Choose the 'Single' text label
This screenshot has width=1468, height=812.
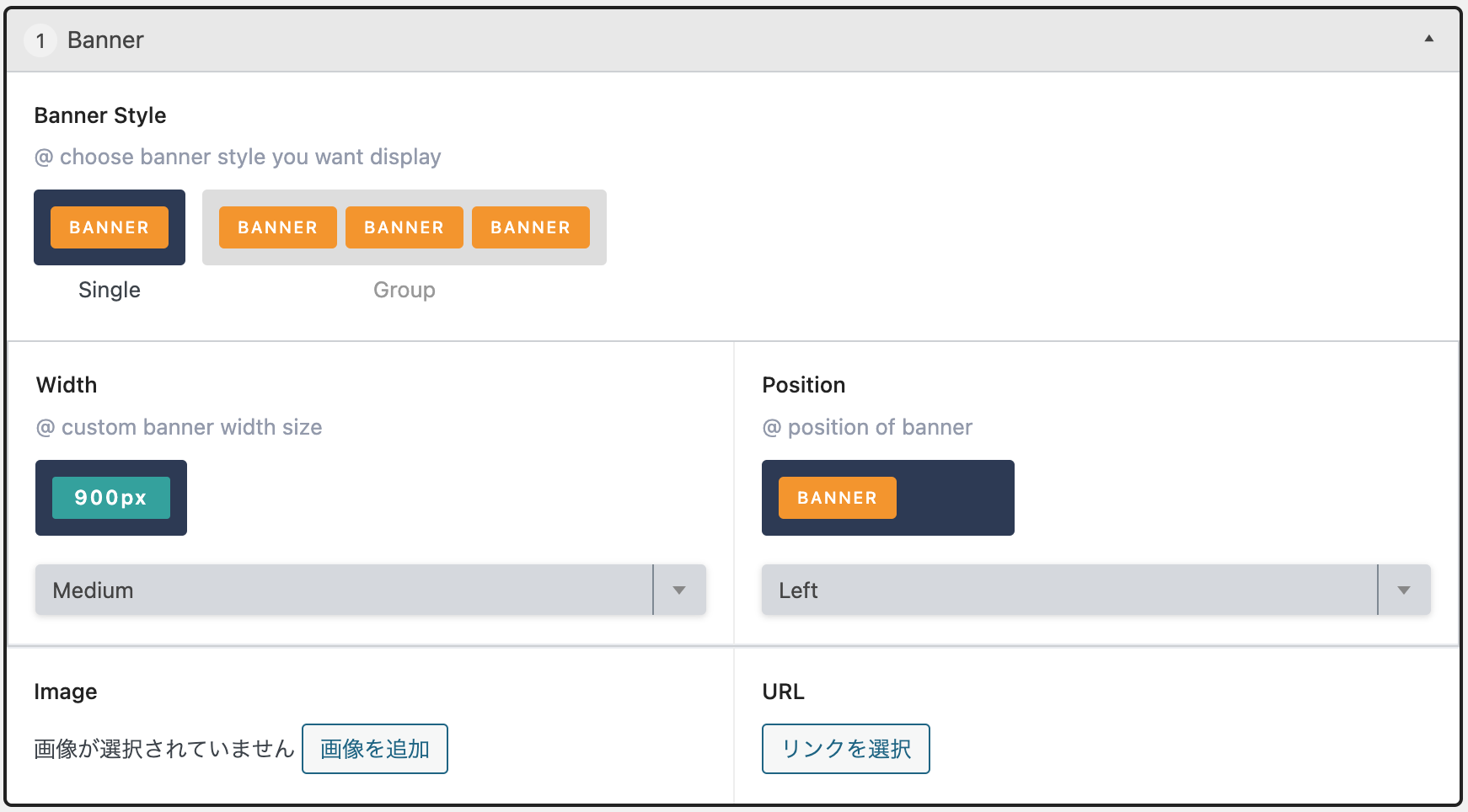pyautogui.click(x=110, y=290)
